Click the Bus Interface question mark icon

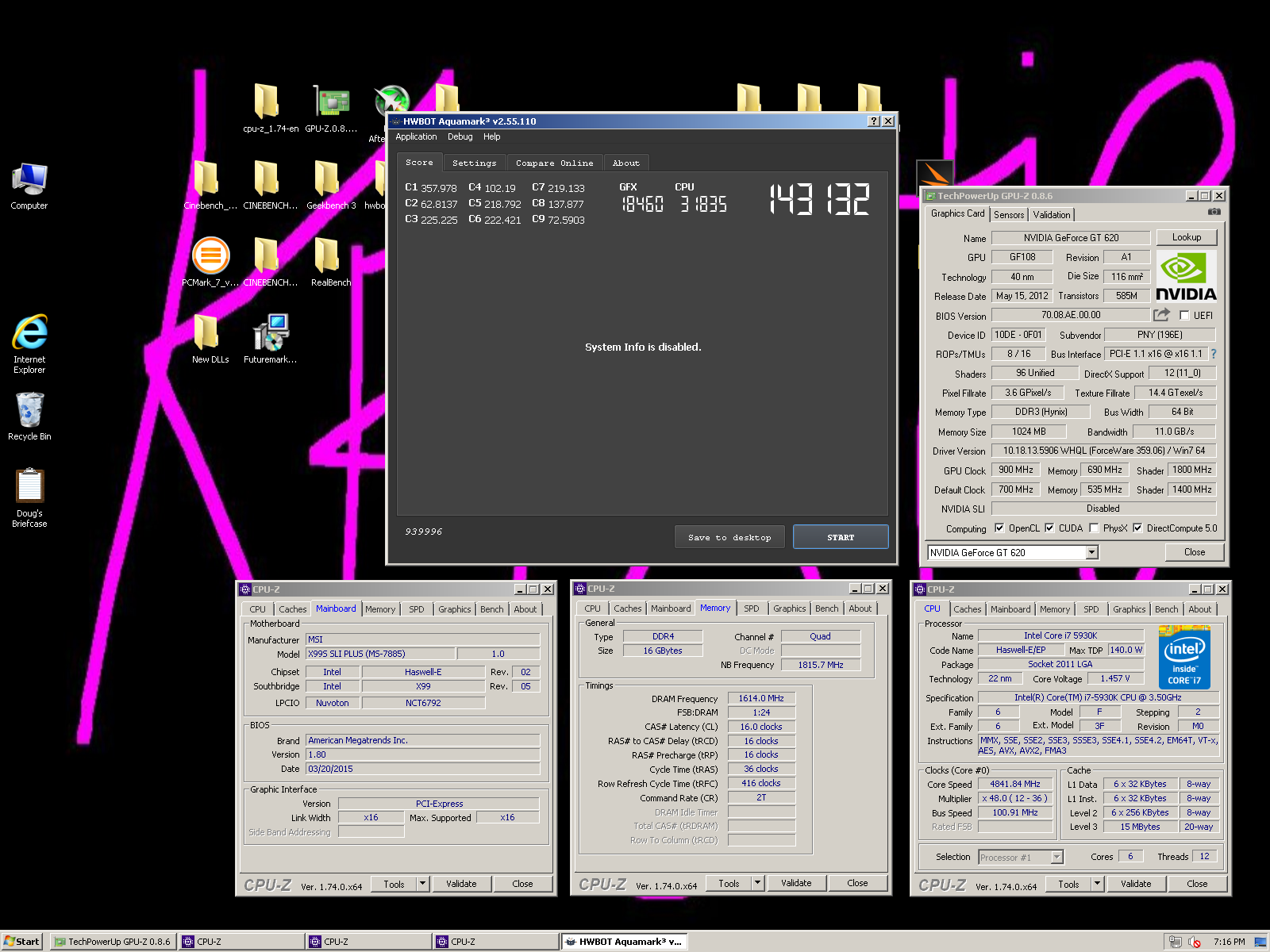pyautogui.click(x=1213, y=354)
